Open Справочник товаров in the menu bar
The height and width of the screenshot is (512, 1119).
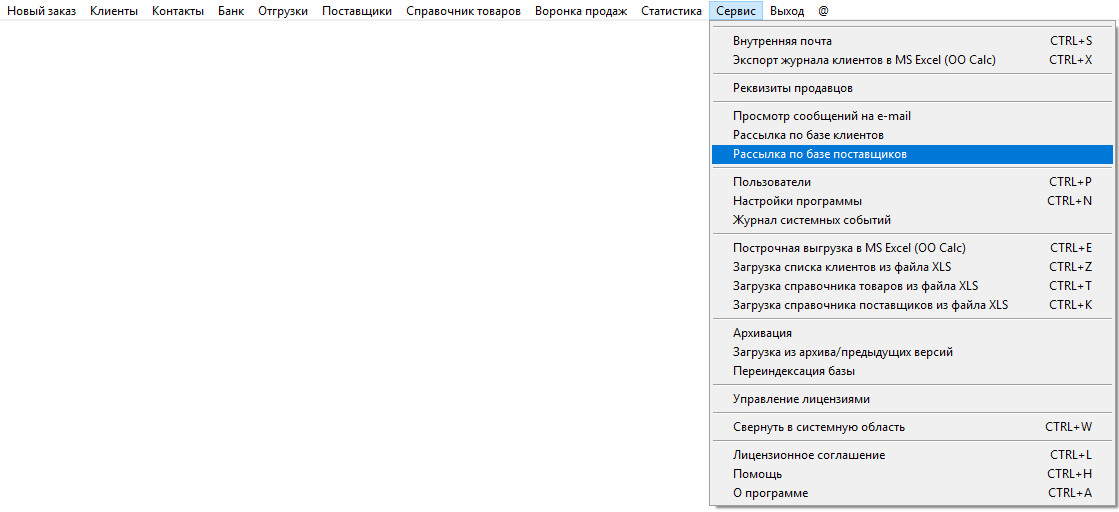click(x=463, y=11)
